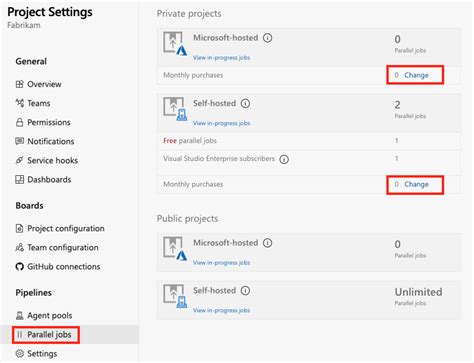
Task: Click the Parallel jobs bars icon
Action: [x=19, y=334]
